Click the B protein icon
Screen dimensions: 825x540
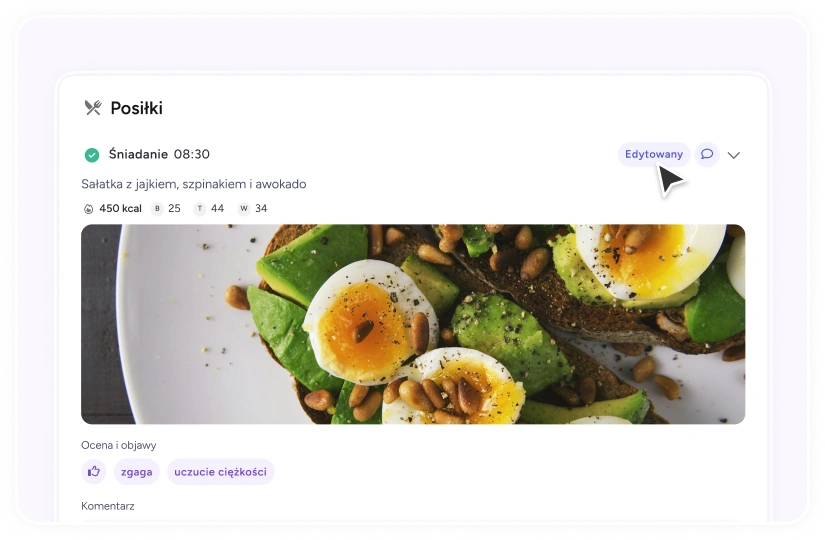(157, 208)
